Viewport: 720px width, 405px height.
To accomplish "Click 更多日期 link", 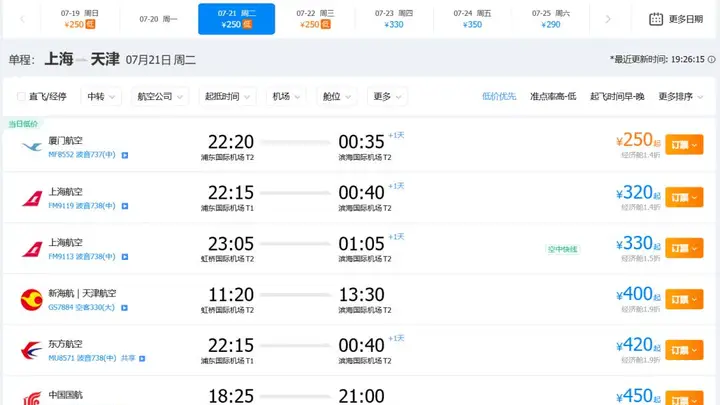I will [x=686, y=19].
